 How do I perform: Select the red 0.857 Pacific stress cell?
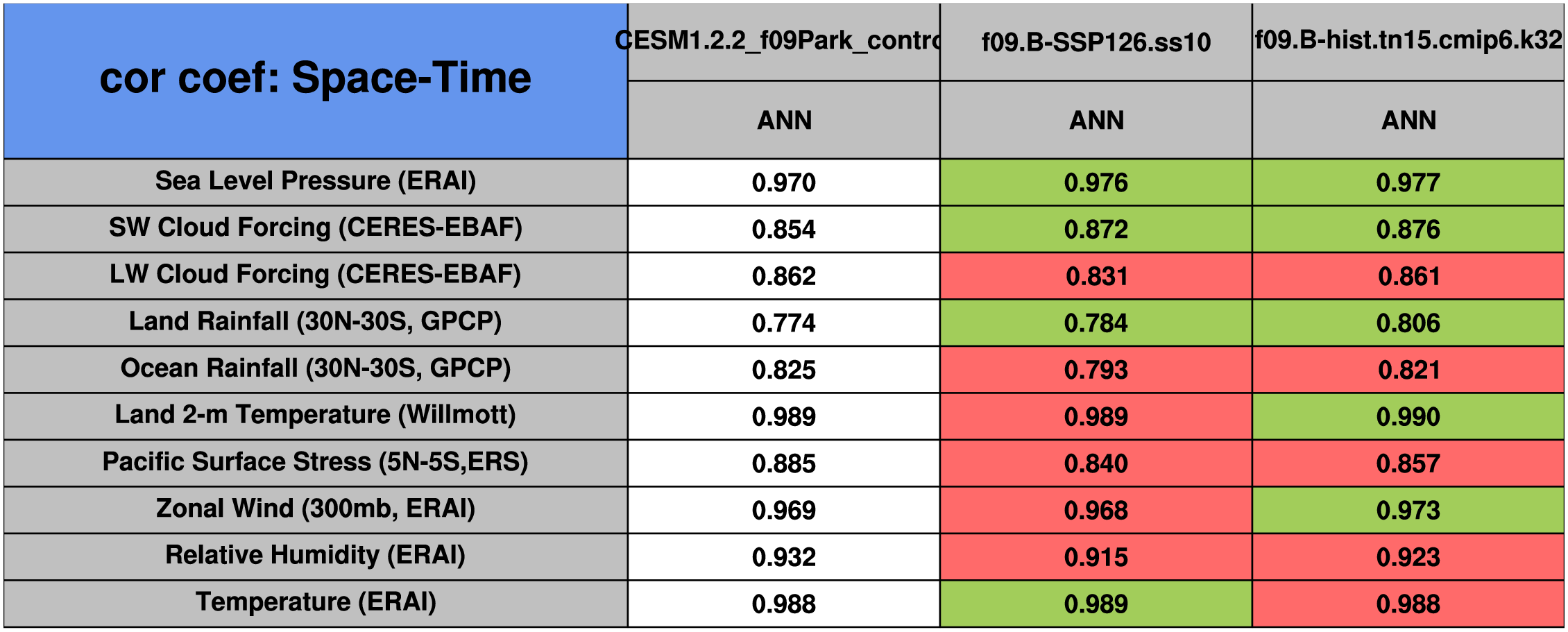tap(1408, 463)
